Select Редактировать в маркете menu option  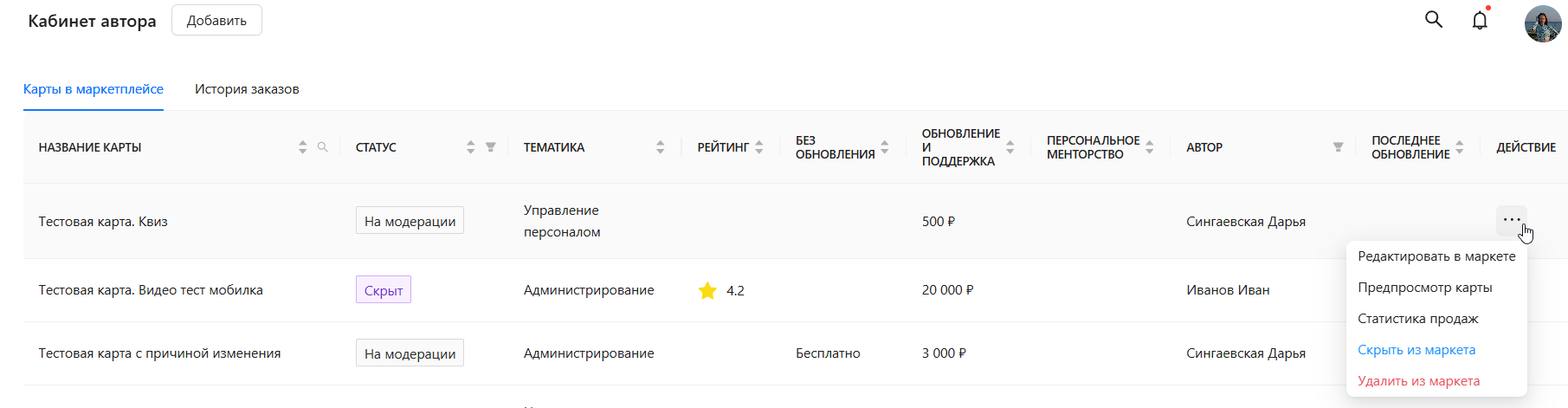[x=1436, y=256]
